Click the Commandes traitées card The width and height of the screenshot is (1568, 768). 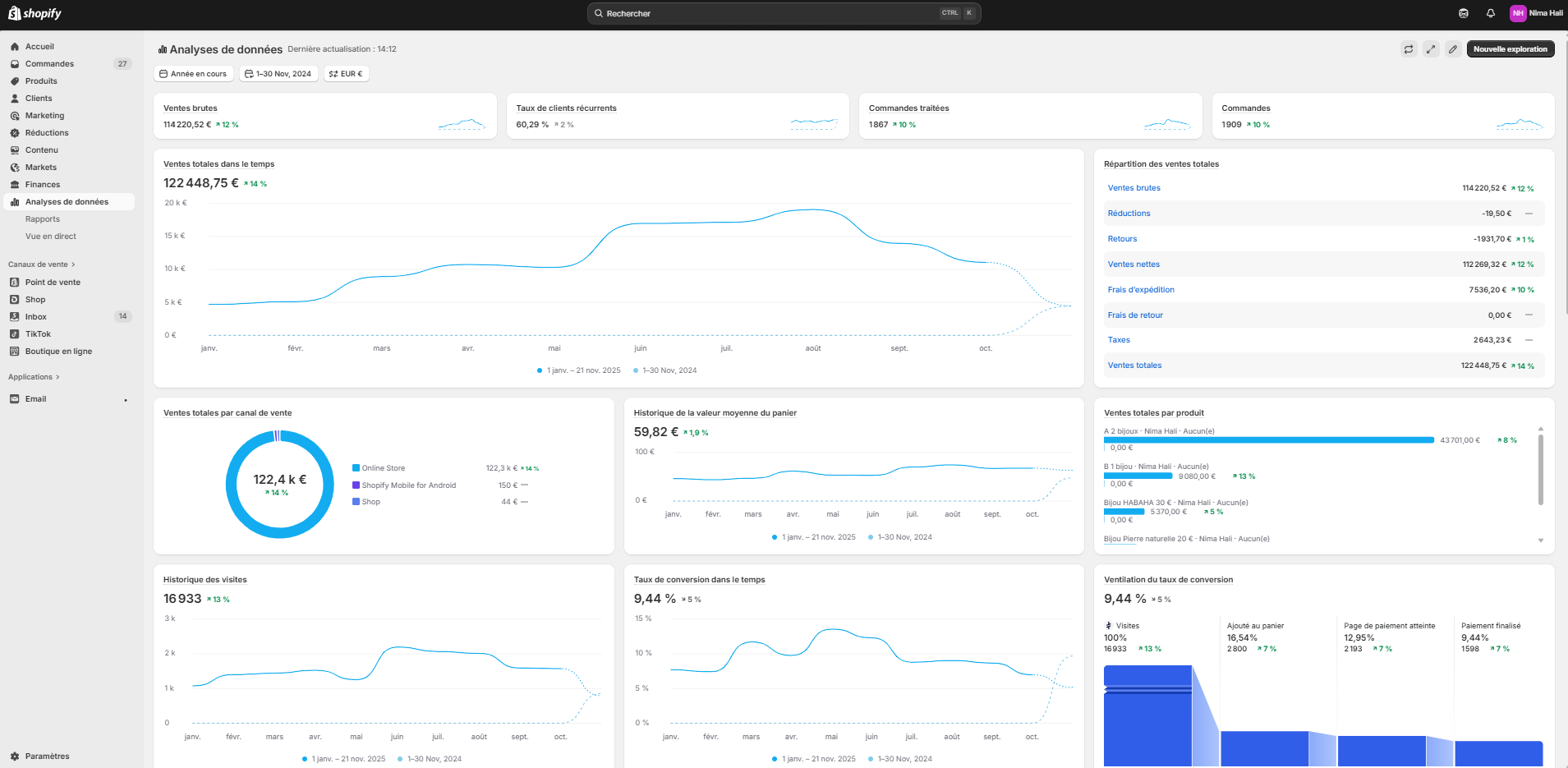[1031, 116]
